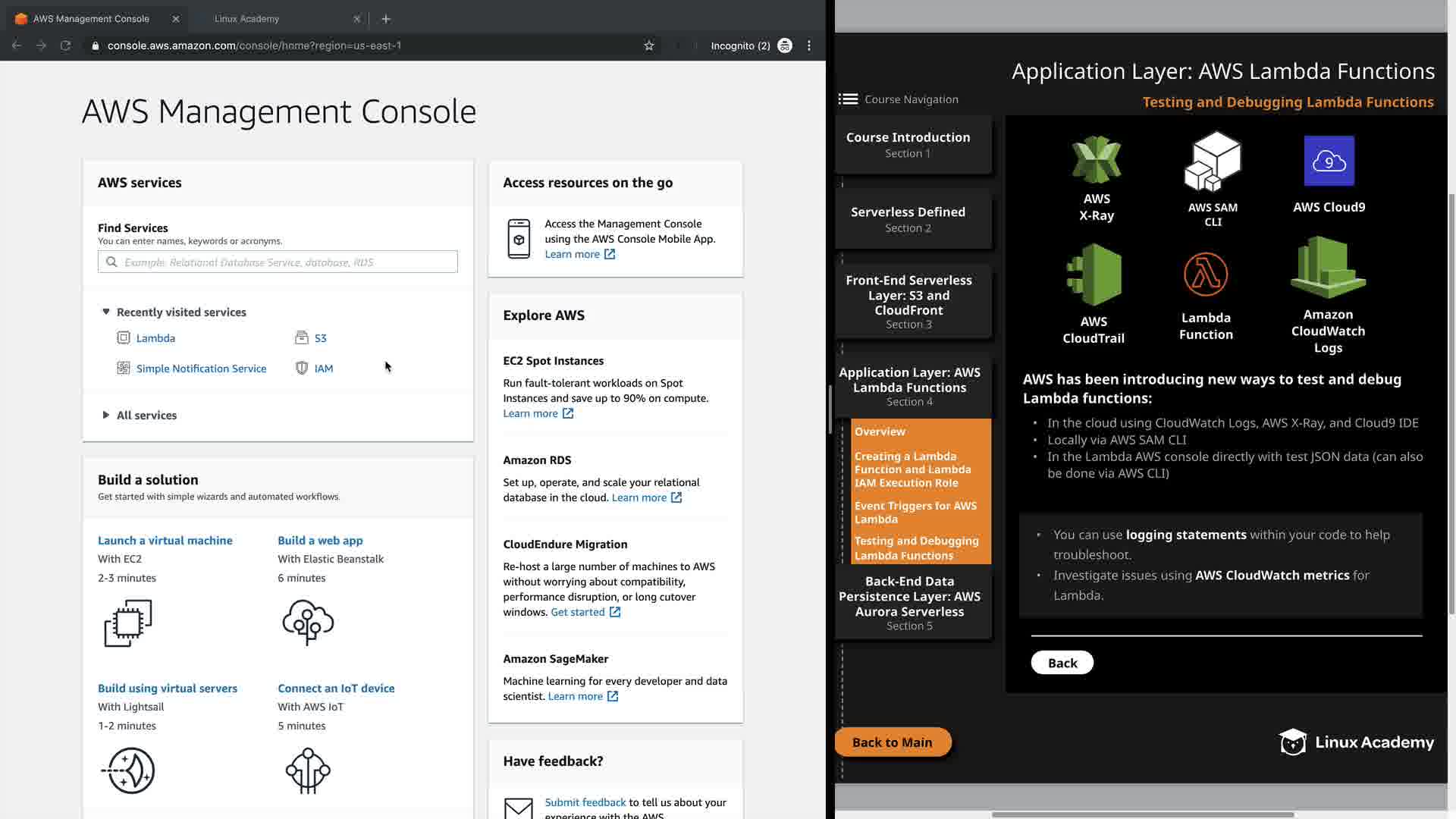Click the Back button
The width and height of the screenshot is (1456, 819).
pos(1062,663)
